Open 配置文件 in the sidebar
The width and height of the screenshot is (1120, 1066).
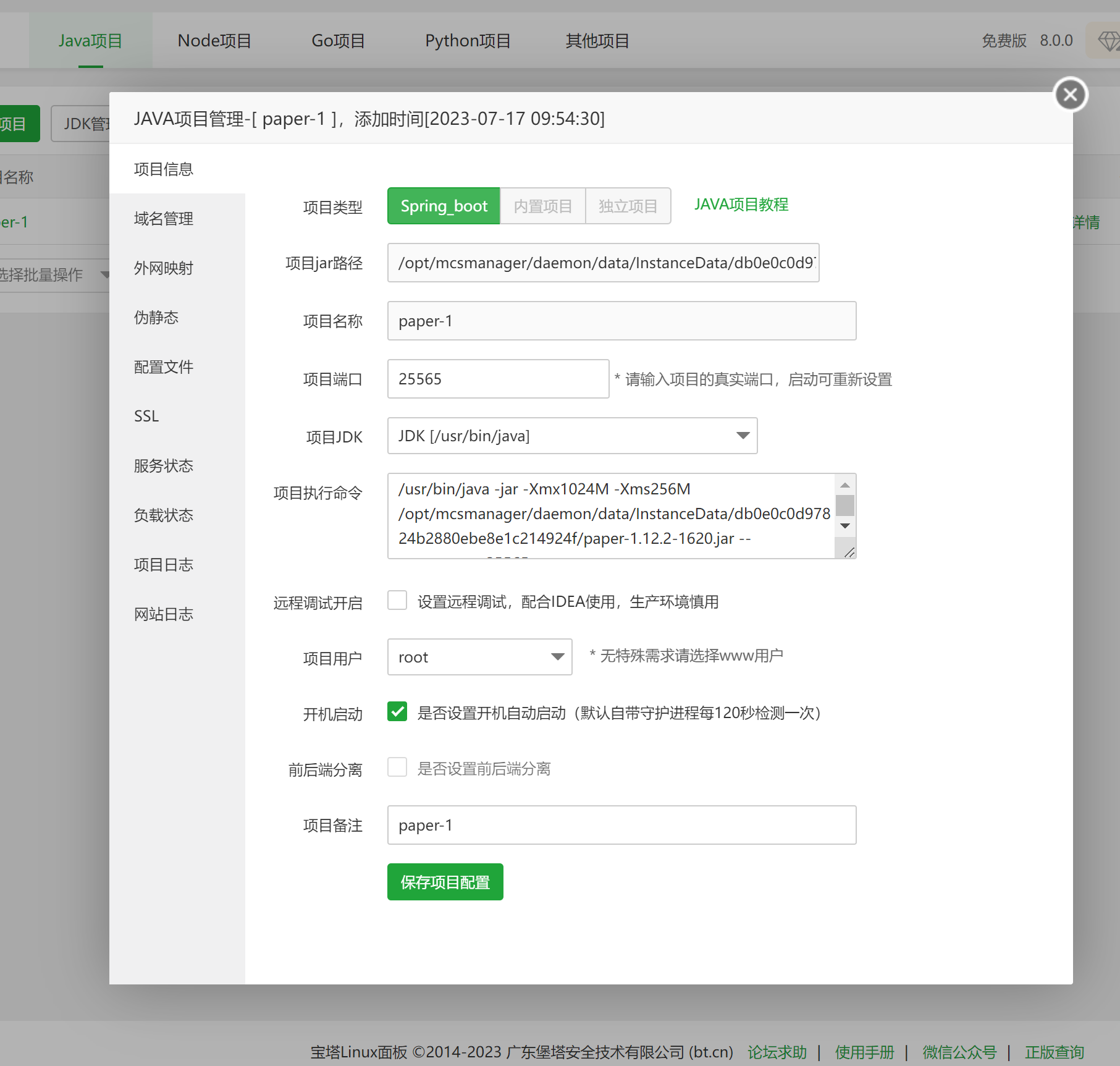pos(177,366)
